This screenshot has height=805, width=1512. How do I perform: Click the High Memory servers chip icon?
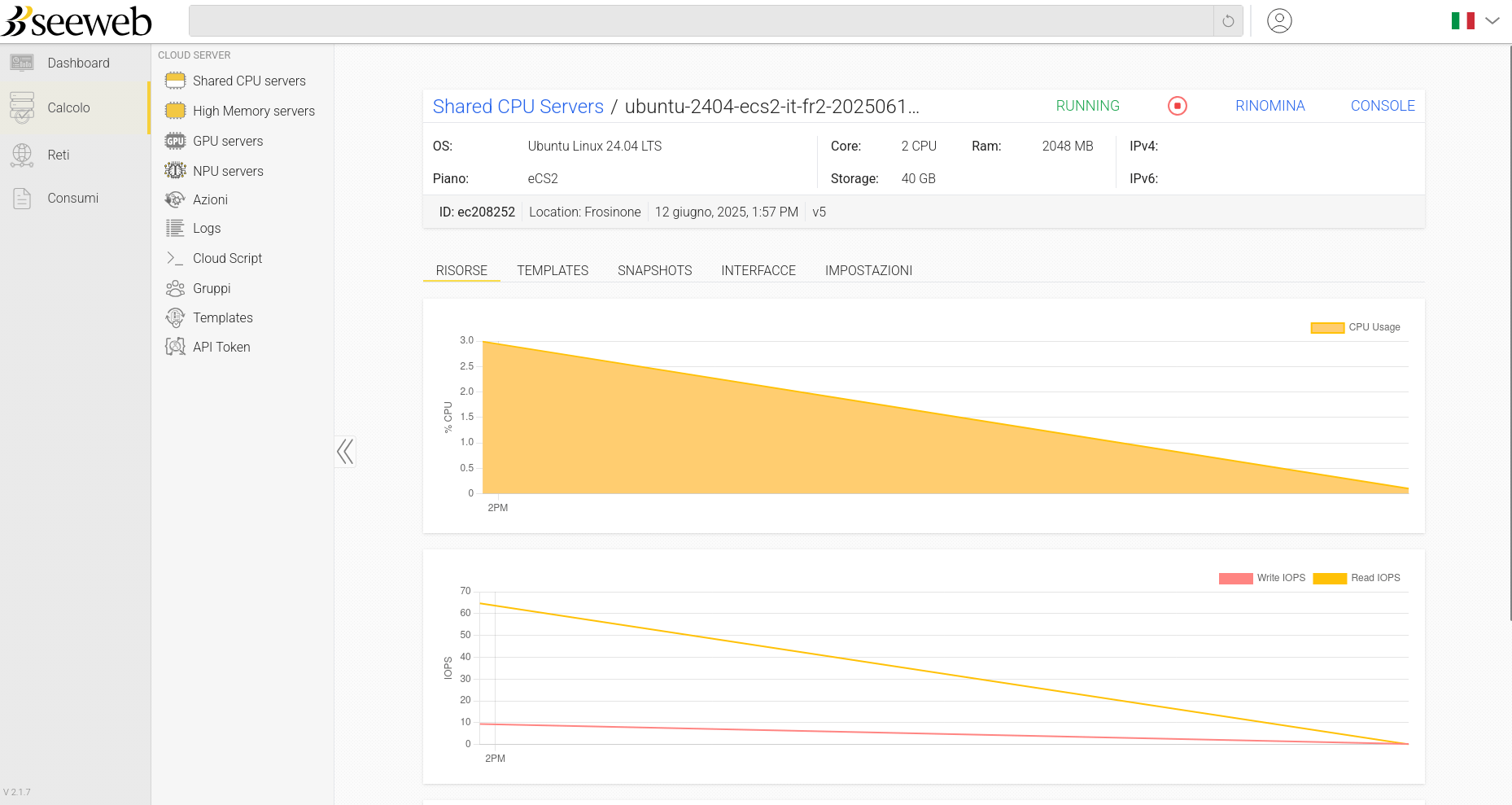point(175,111)
